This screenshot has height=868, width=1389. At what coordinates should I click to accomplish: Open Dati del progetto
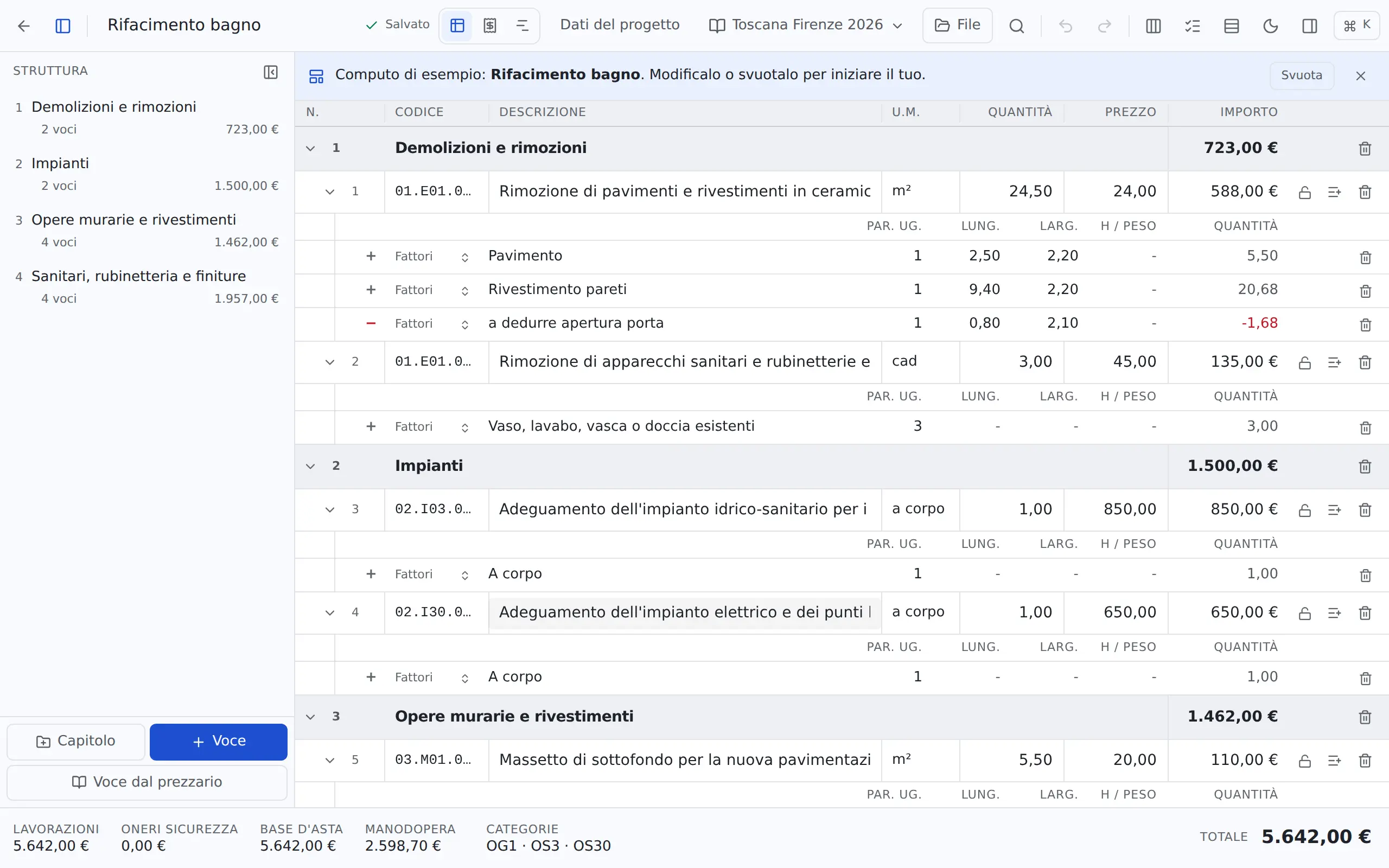619,25
